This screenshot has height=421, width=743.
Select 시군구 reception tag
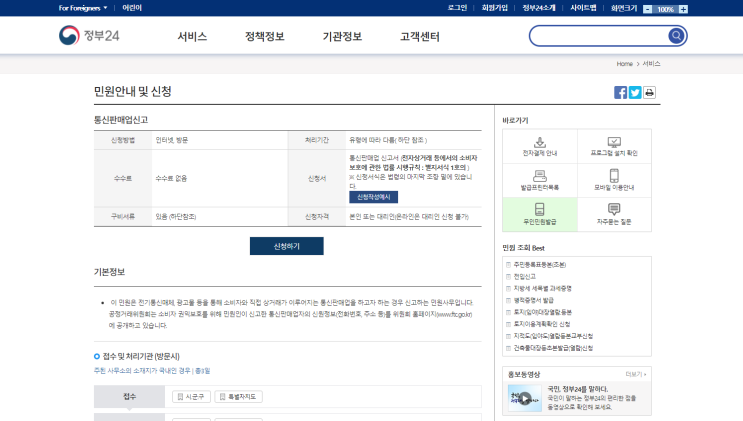191,396
